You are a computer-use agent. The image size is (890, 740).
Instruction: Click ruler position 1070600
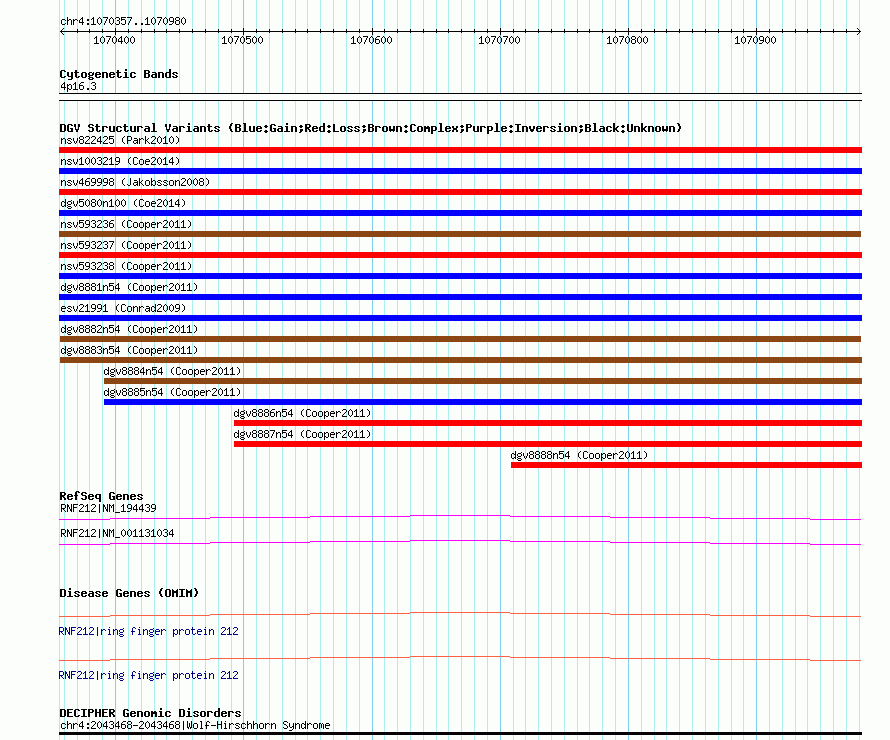click(371, 40)
